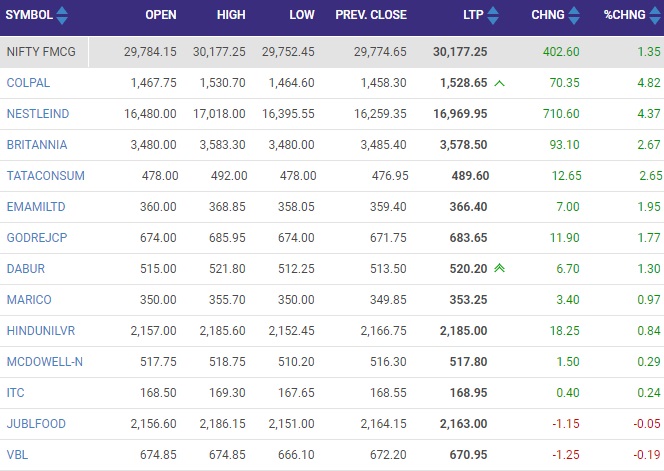Click GODREJCP change value 11.90
This screenshot has width=664, height=471.
[564, 237]
